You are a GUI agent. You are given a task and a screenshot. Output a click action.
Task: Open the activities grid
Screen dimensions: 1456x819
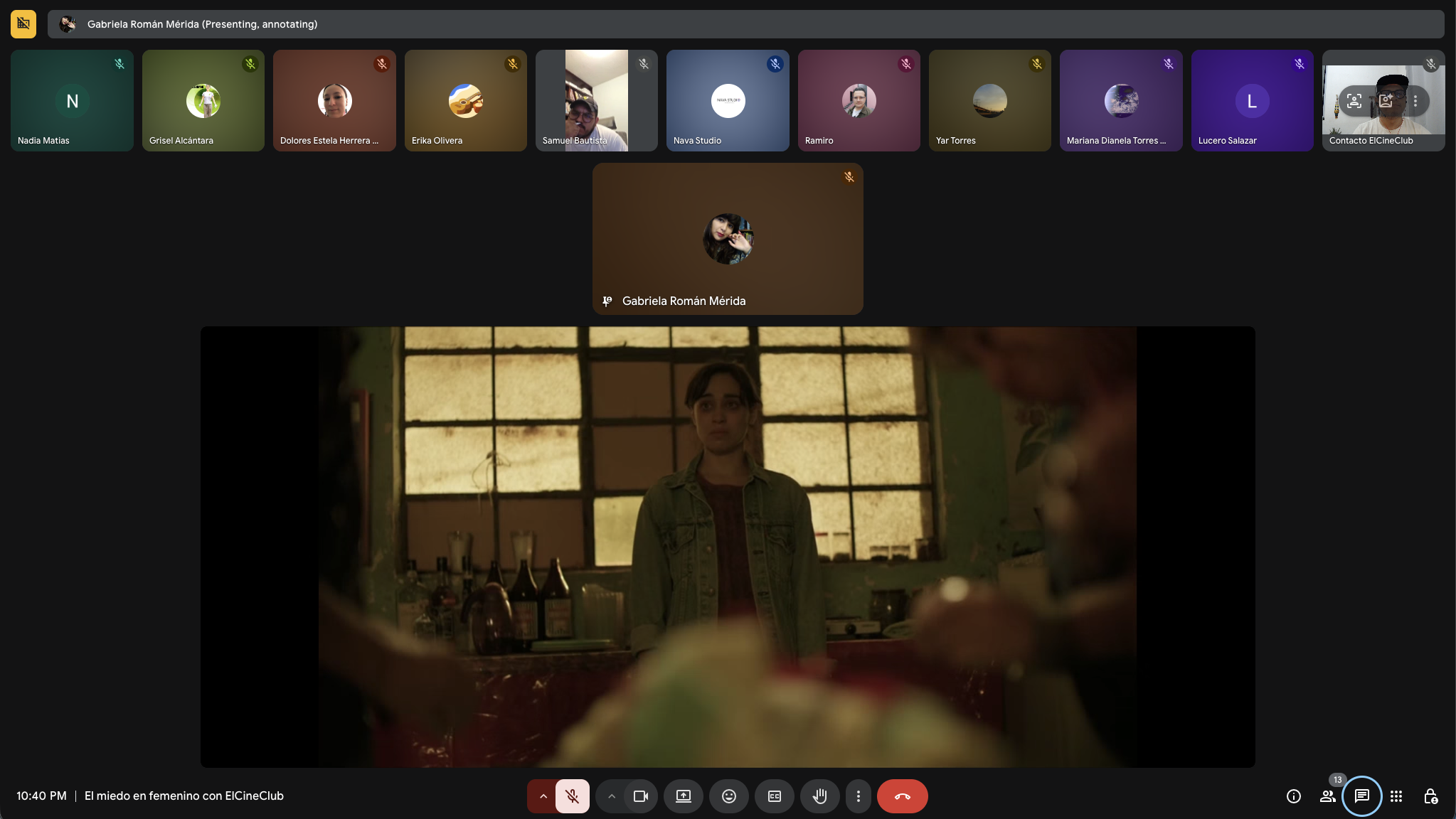point(1396,796)
